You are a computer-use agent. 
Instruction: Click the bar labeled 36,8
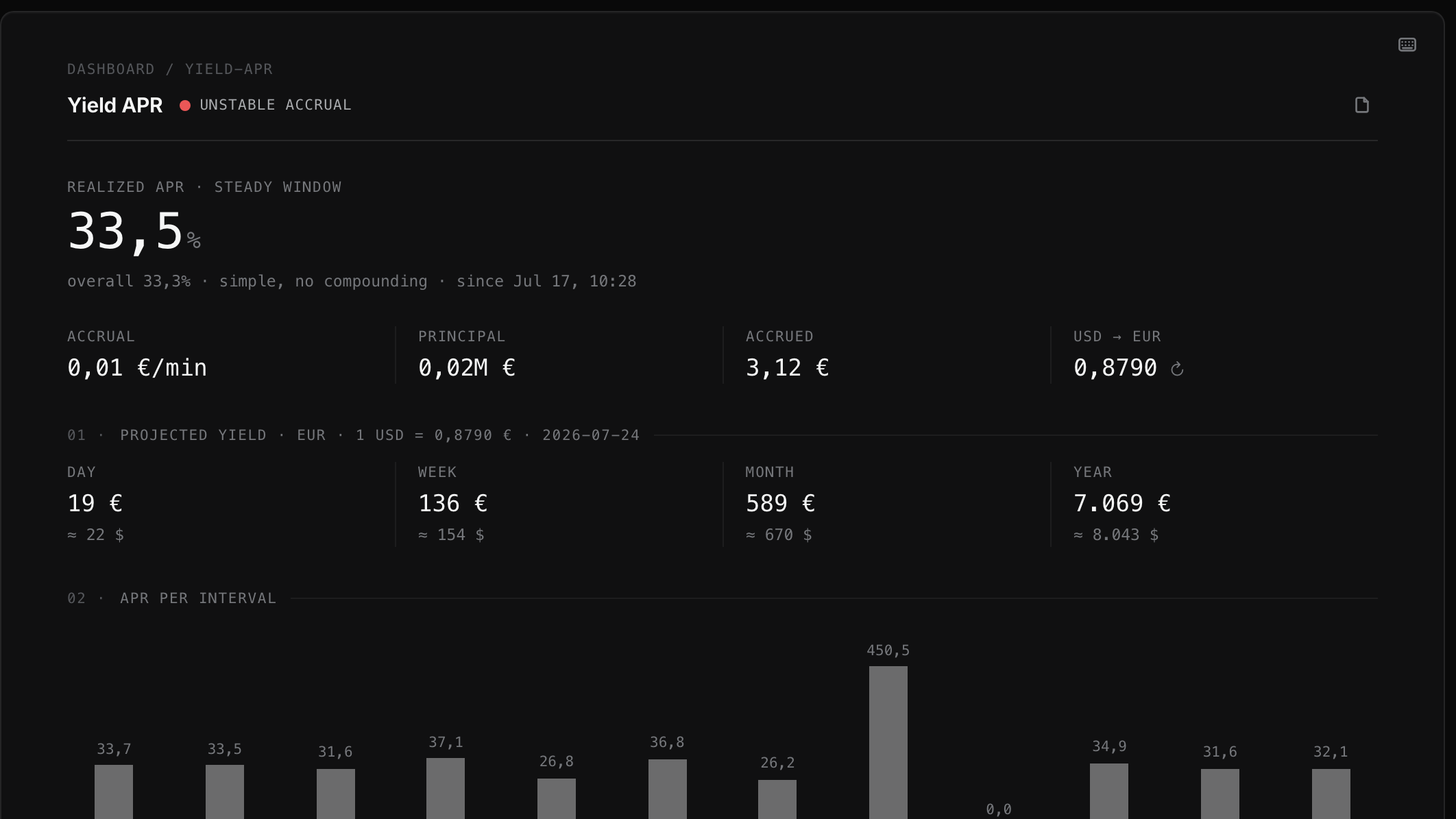[x=668, y=789]
